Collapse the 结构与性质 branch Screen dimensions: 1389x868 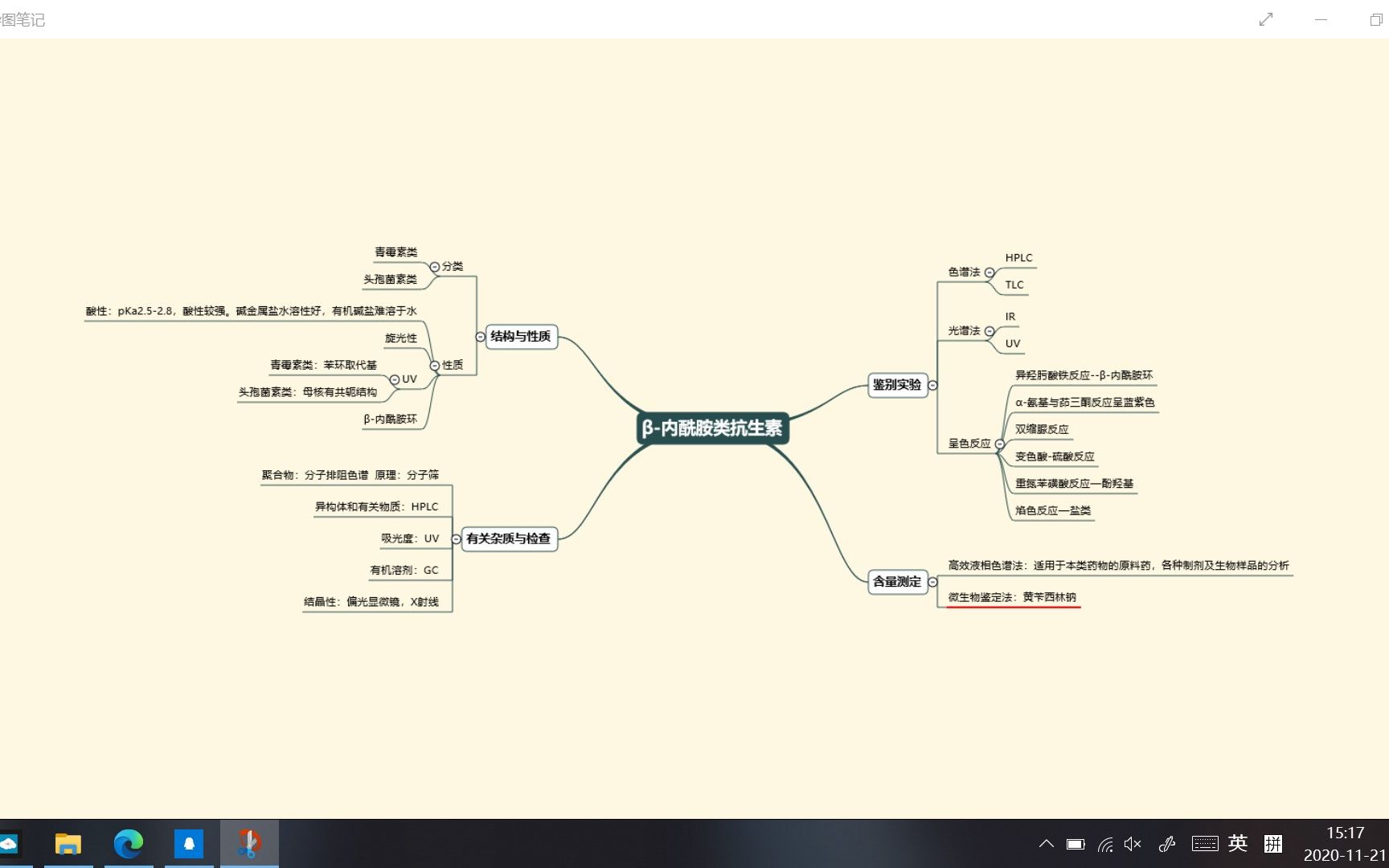pyautogui.click(x=480, y=337)
